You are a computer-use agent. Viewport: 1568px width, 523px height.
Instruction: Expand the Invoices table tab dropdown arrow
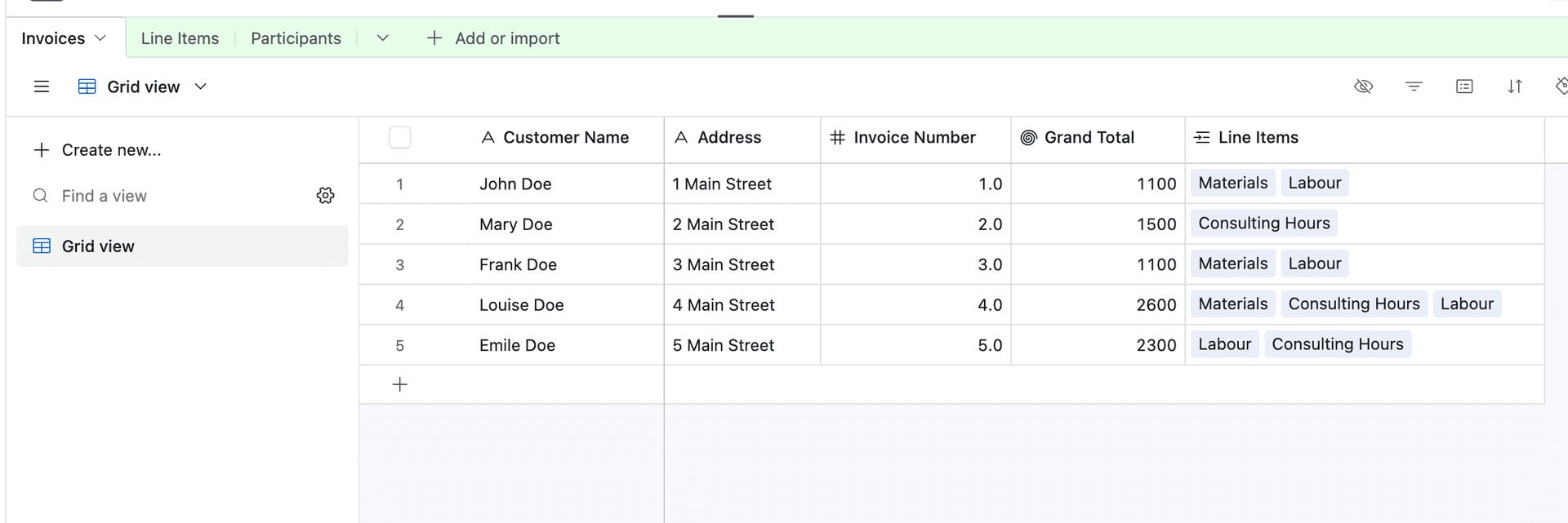100,38
